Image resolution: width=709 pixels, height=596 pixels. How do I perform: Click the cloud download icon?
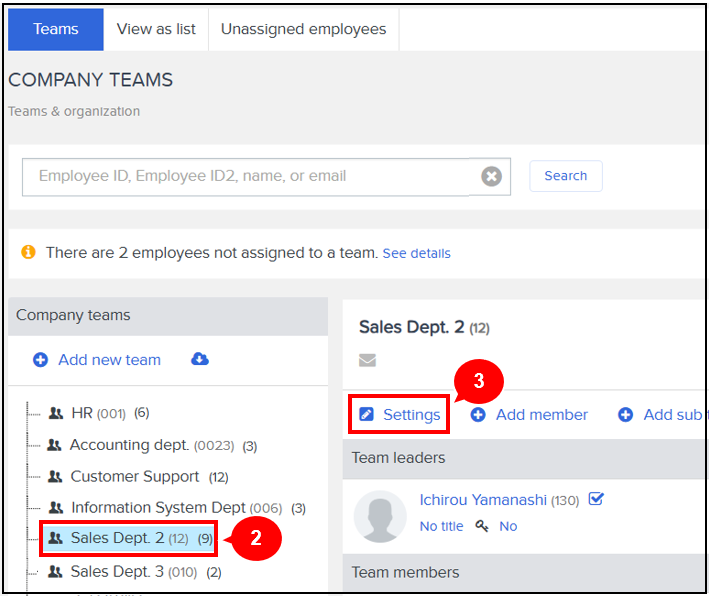200,359
